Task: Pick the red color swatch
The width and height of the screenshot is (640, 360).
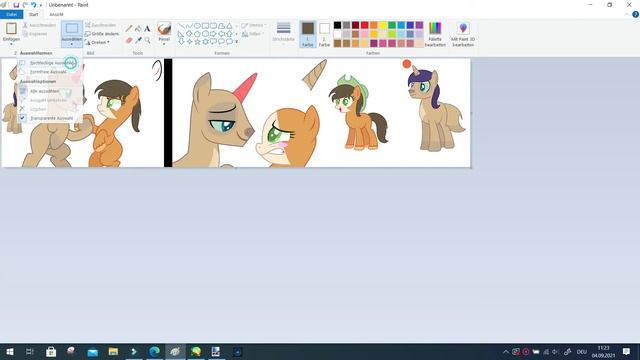Action: coord(364,25)
